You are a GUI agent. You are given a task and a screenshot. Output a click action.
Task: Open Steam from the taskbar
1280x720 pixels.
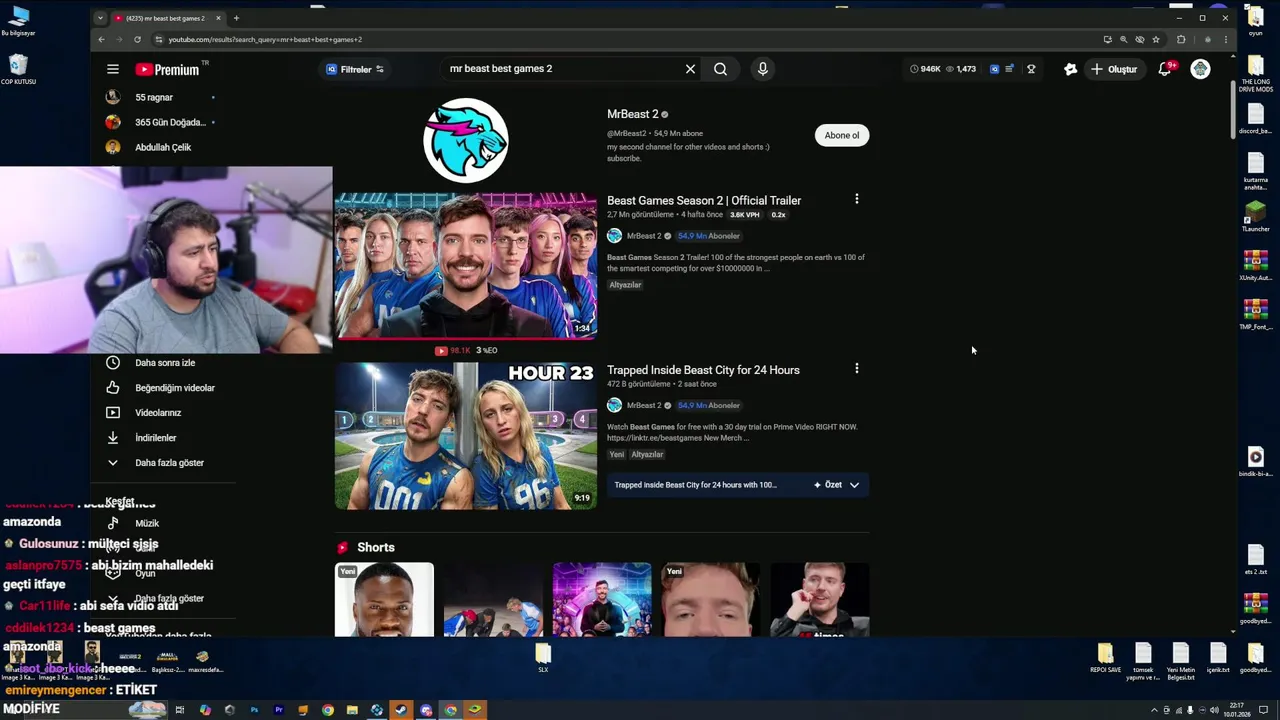pyautogui.click(x=401, y=710)
